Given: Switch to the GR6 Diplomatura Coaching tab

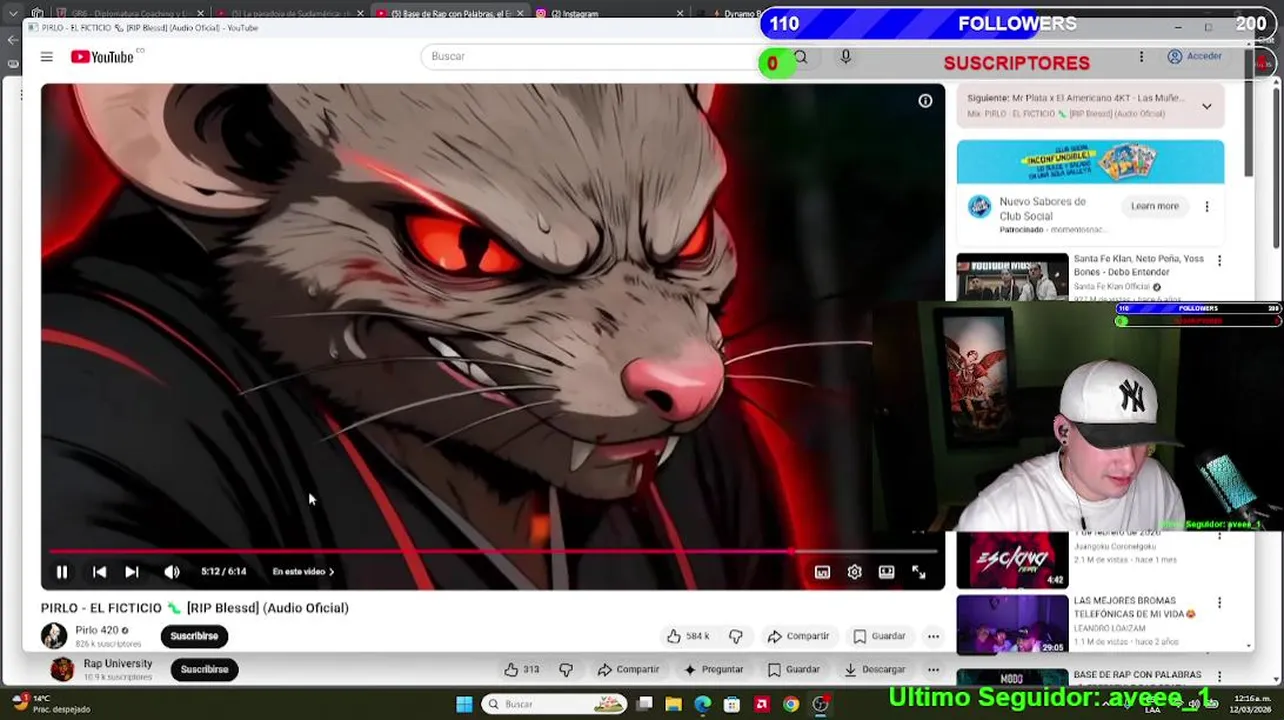Looking at the screenshot, I should [130, 13].
